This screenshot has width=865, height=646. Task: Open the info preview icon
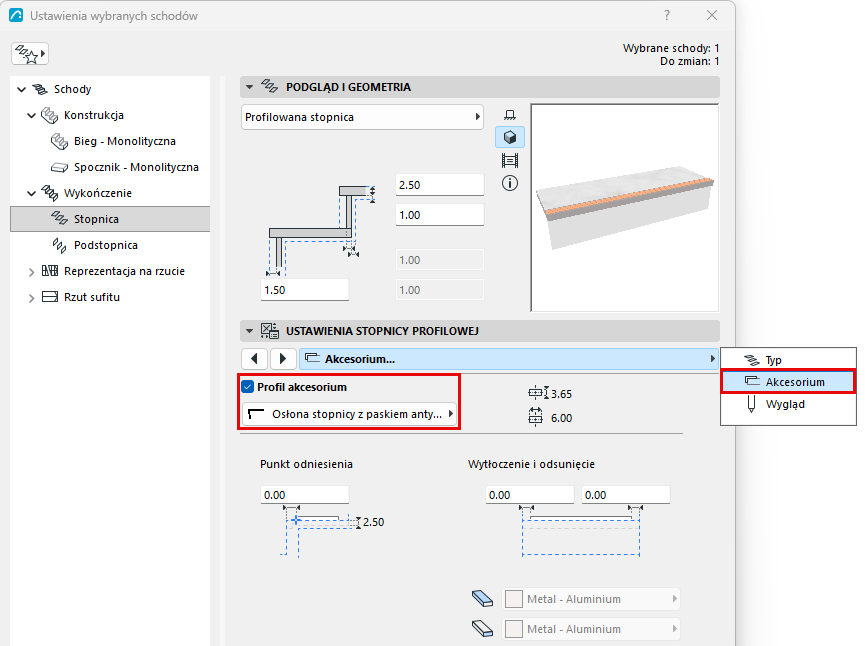(x=510, y=183)
